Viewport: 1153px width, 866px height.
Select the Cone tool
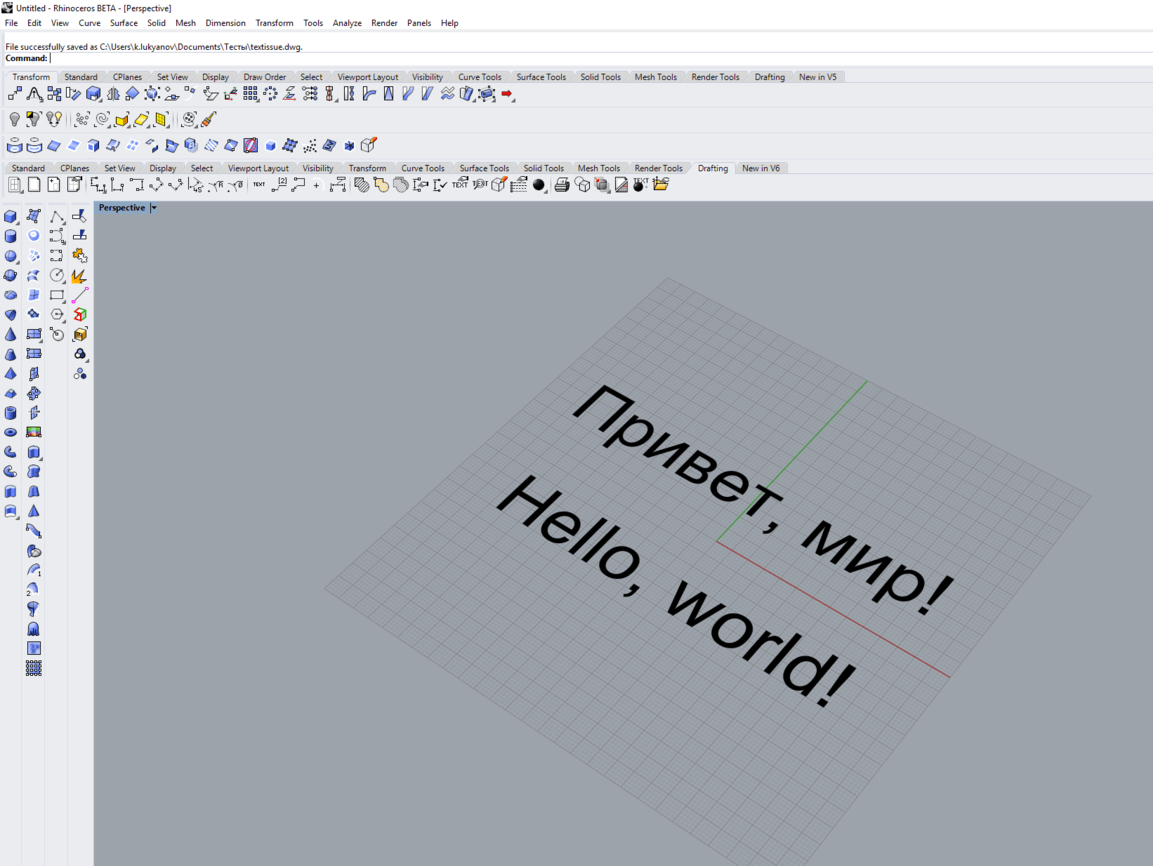[x=11, y=333]
